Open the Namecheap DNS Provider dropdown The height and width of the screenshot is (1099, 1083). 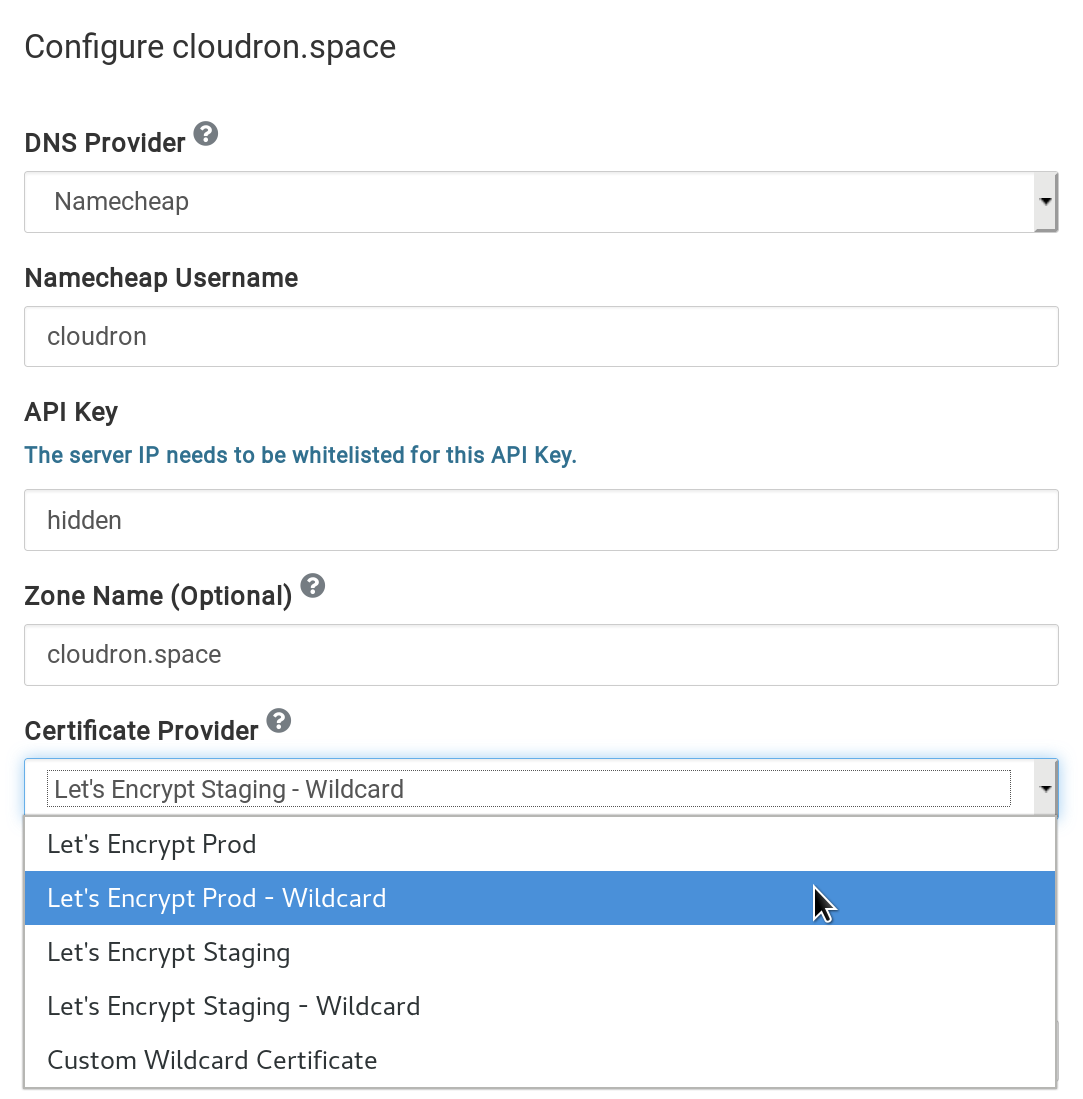(x=528, y=202)
